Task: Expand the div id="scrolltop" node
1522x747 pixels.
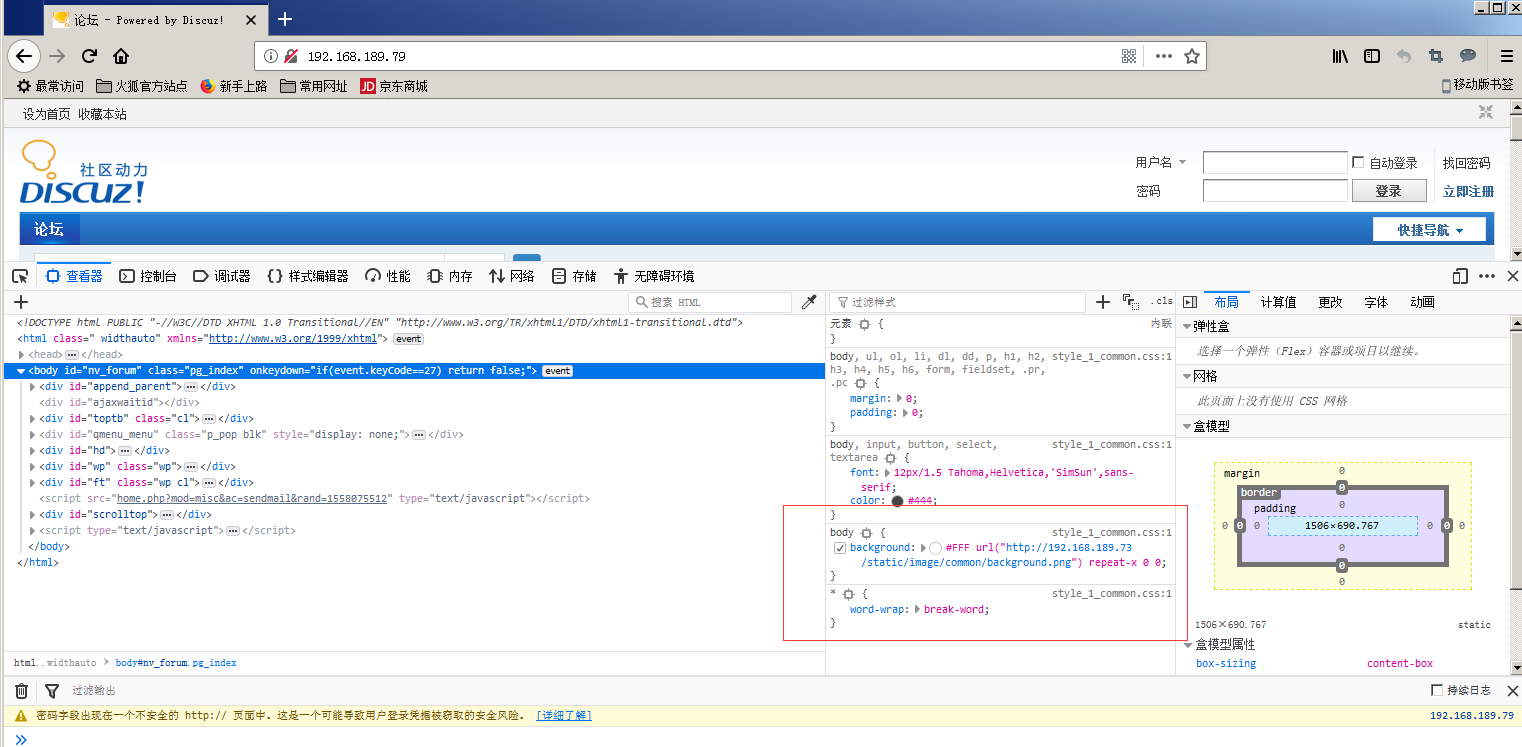Action: 34,515
